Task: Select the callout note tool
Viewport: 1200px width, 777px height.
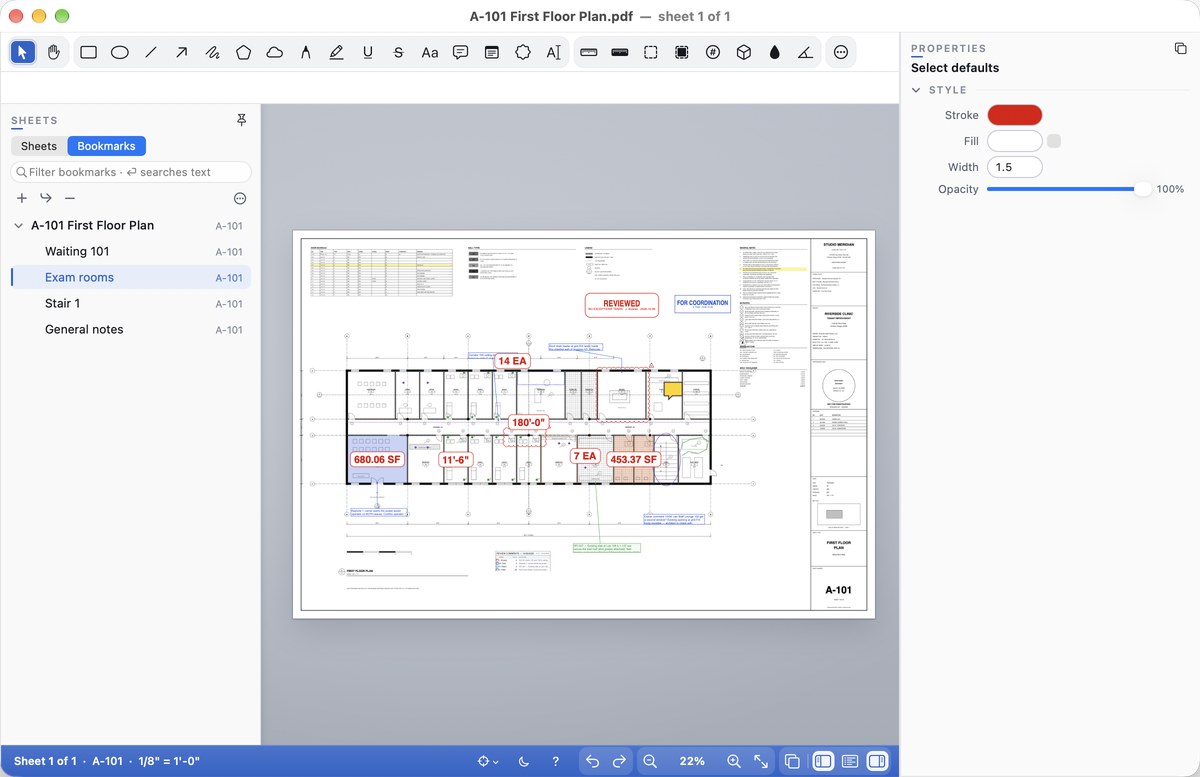Action: (x=492, y=52)
